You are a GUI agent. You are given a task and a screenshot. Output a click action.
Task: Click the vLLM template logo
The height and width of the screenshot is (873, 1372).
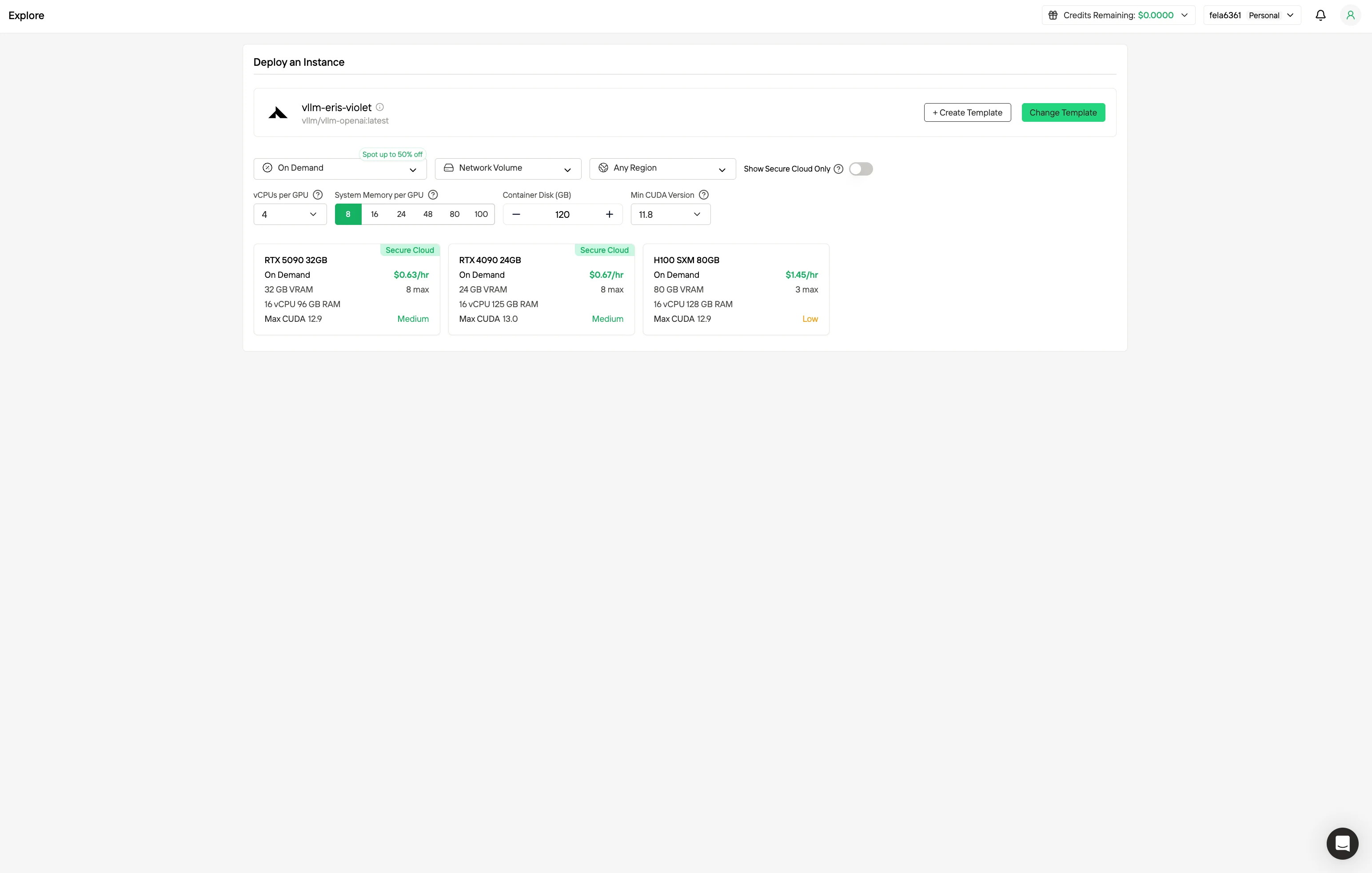pyautogui.click(x=278, y=112)
